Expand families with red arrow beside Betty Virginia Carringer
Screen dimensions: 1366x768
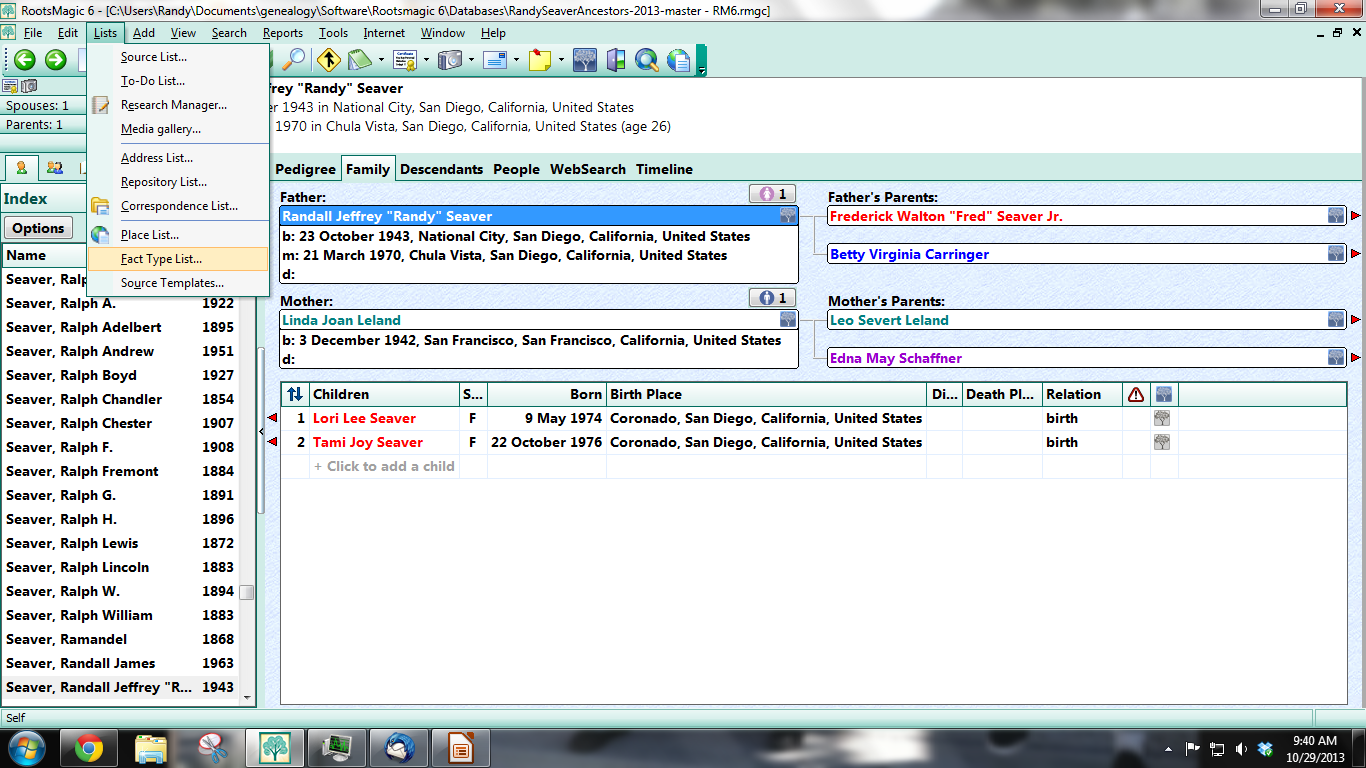pos(1356,253)
